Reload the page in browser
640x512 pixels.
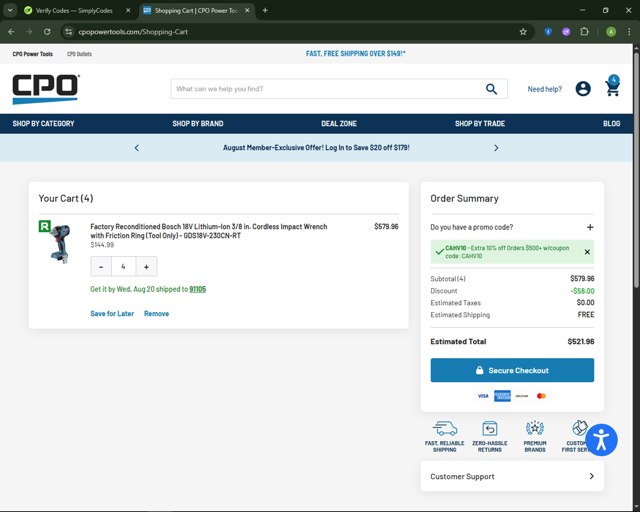coord(47,32)
